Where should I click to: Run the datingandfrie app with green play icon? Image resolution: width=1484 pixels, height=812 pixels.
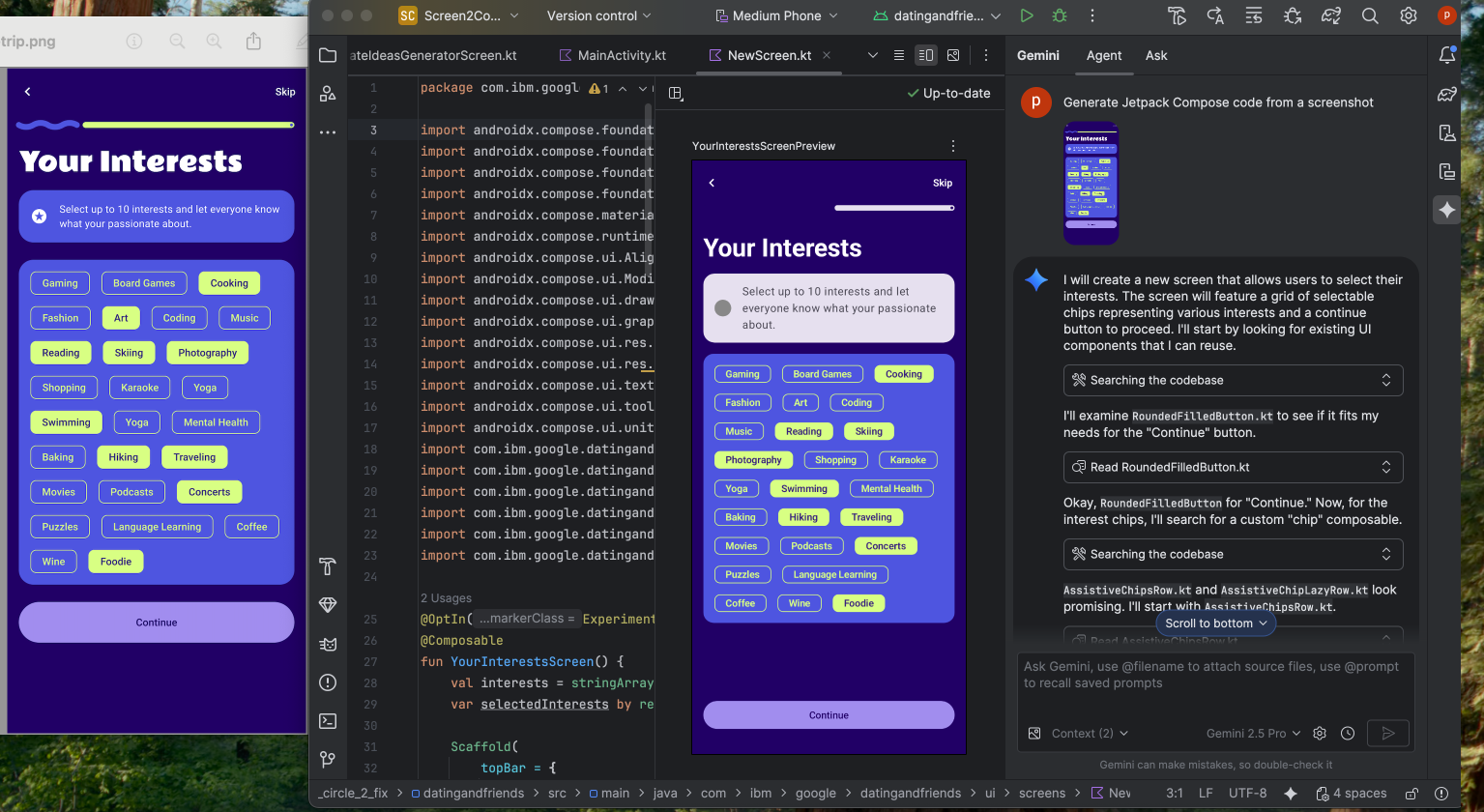click(1028, 15)
